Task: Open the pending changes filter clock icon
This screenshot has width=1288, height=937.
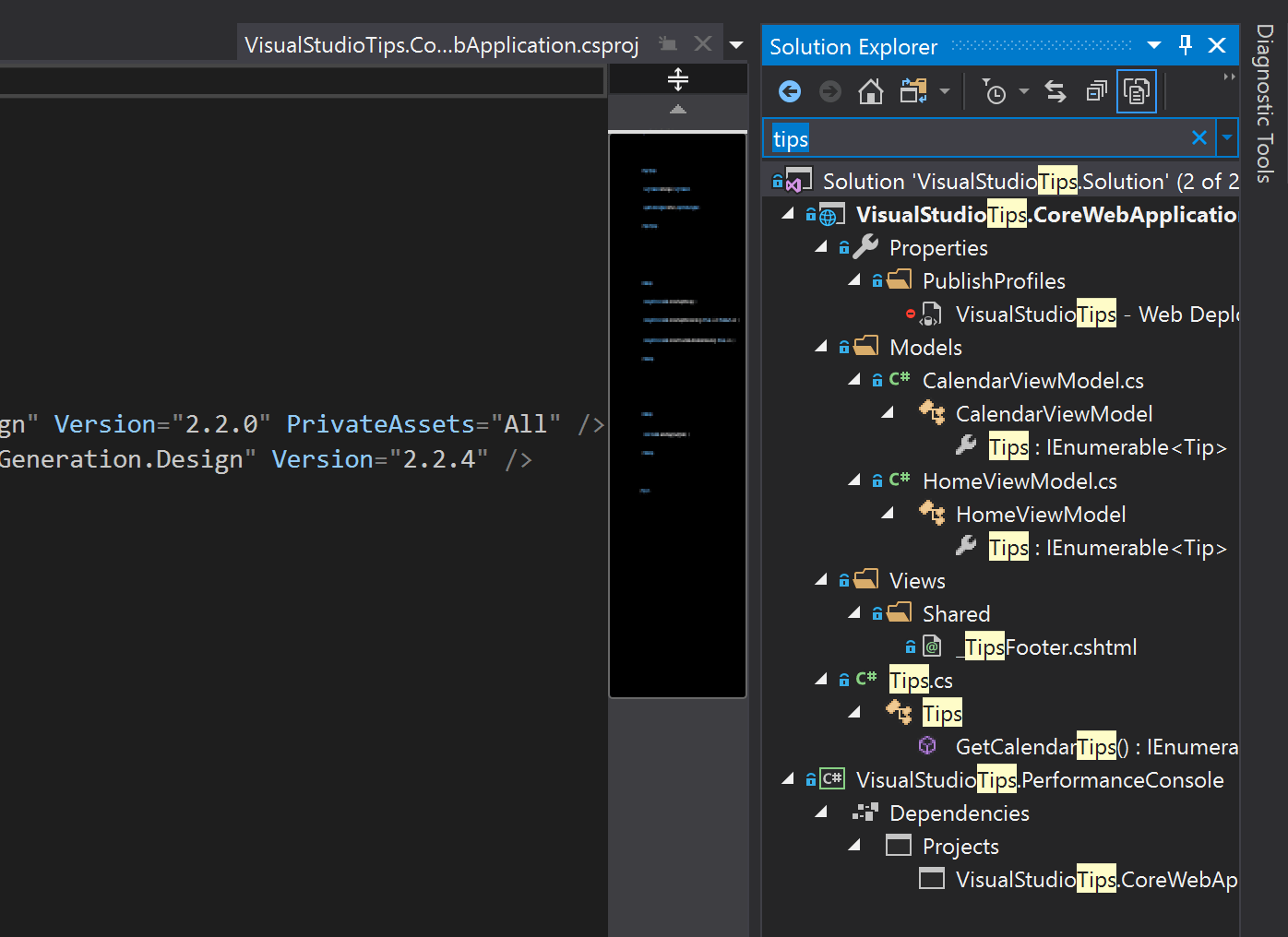Action: tap(995, 91)
